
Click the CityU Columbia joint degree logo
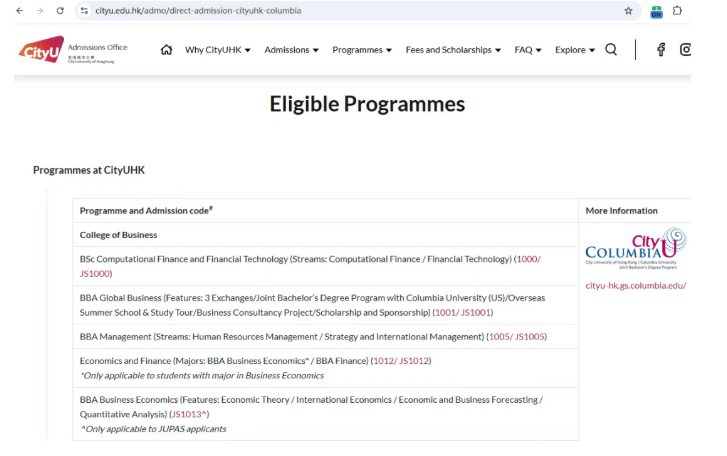[635, 249]
